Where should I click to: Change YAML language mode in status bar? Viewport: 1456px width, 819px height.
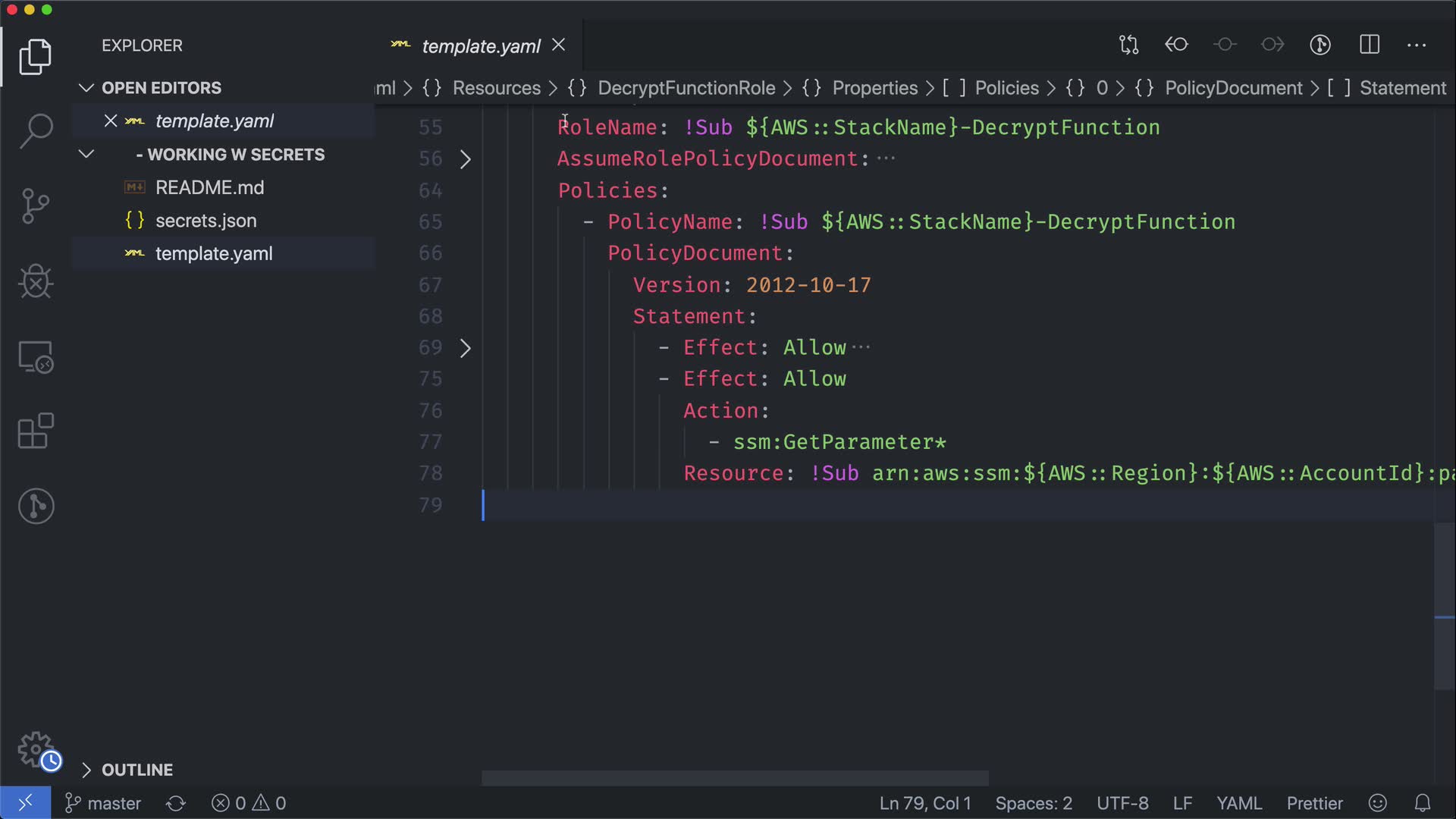(x=1239, y=803)
